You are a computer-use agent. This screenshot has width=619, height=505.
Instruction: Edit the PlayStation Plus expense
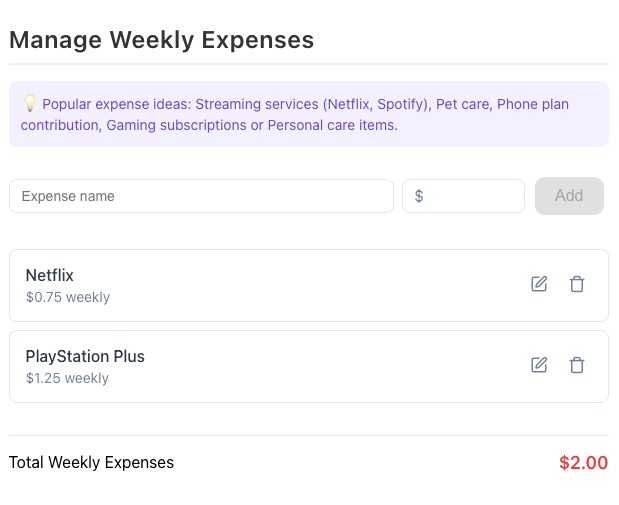pyautogui.click(x=539, y=365)
